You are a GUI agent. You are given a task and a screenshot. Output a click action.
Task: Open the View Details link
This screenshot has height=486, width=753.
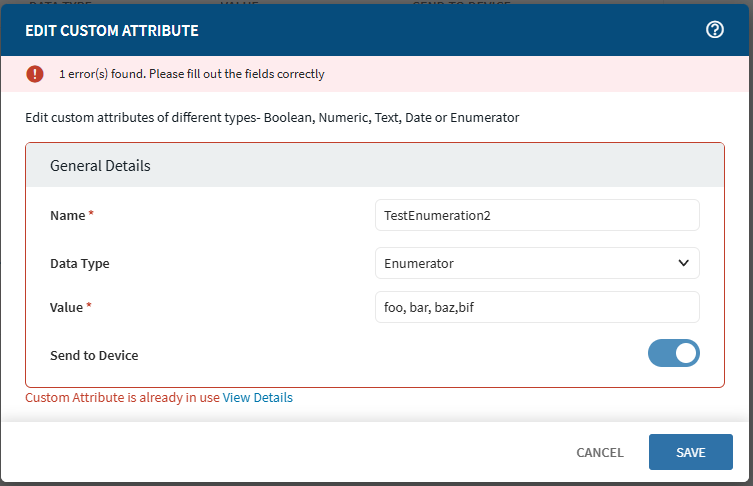258,397
